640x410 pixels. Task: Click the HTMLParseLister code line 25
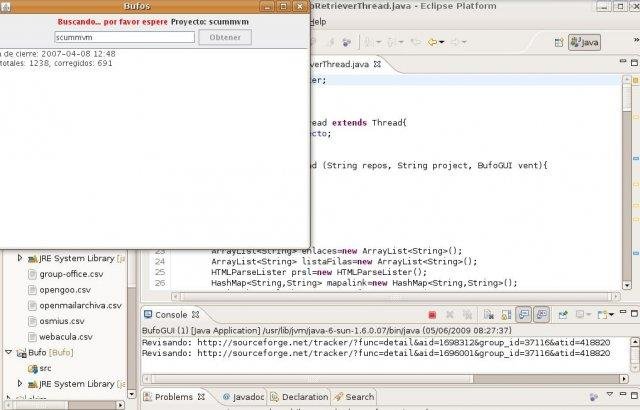pos(319,272)
